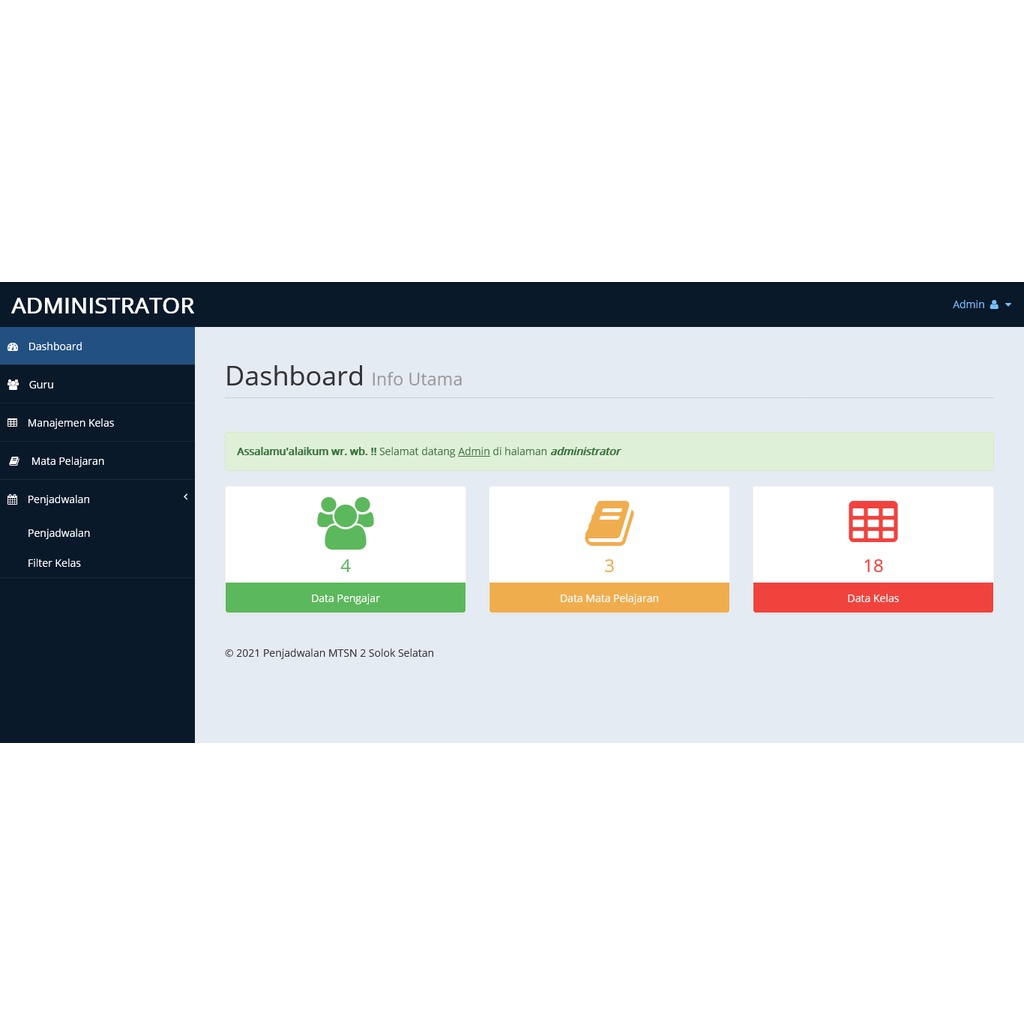1024x1024 pixels.
Task: Open the Admin link in the welcome message
Action: 473,451
